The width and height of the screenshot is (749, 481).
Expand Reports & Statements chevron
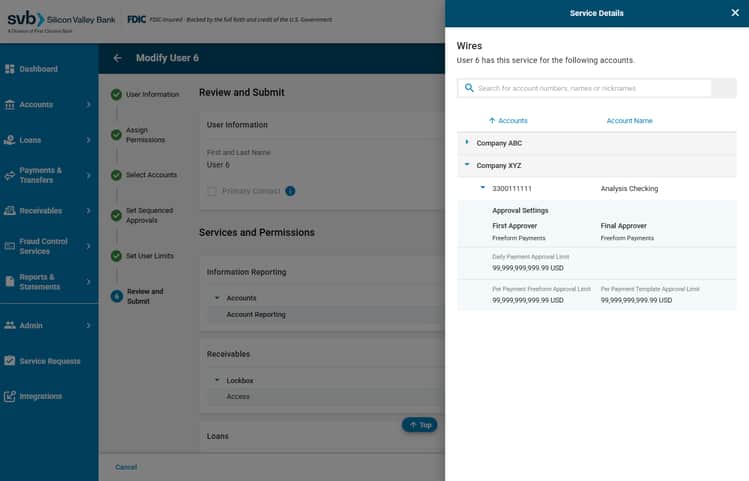coord(88,282)
